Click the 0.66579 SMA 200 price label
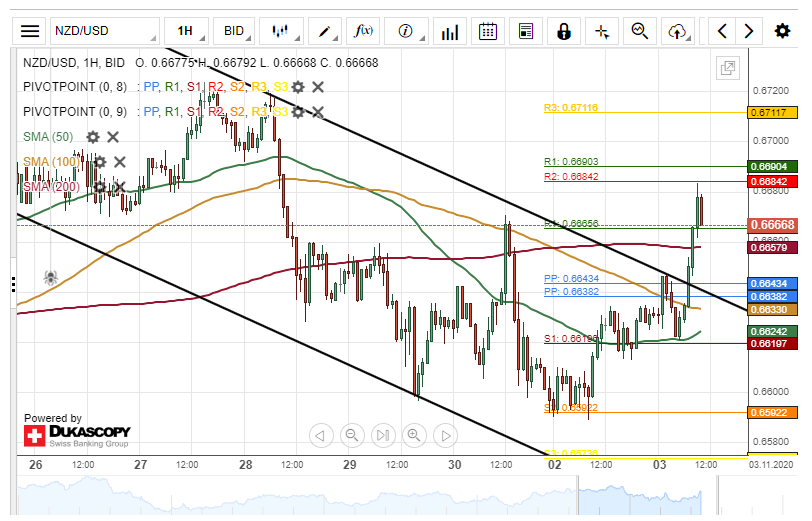 [772, 248]
